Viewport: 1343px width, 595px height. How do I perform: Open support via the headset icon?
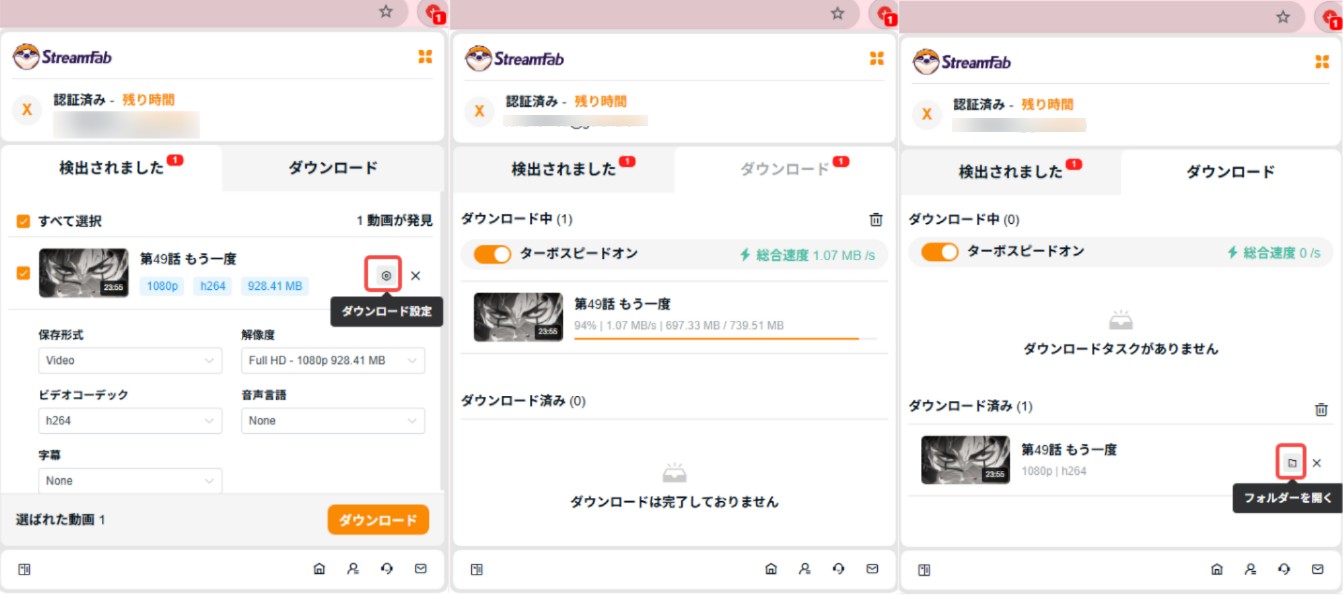(x=387, y=568)
